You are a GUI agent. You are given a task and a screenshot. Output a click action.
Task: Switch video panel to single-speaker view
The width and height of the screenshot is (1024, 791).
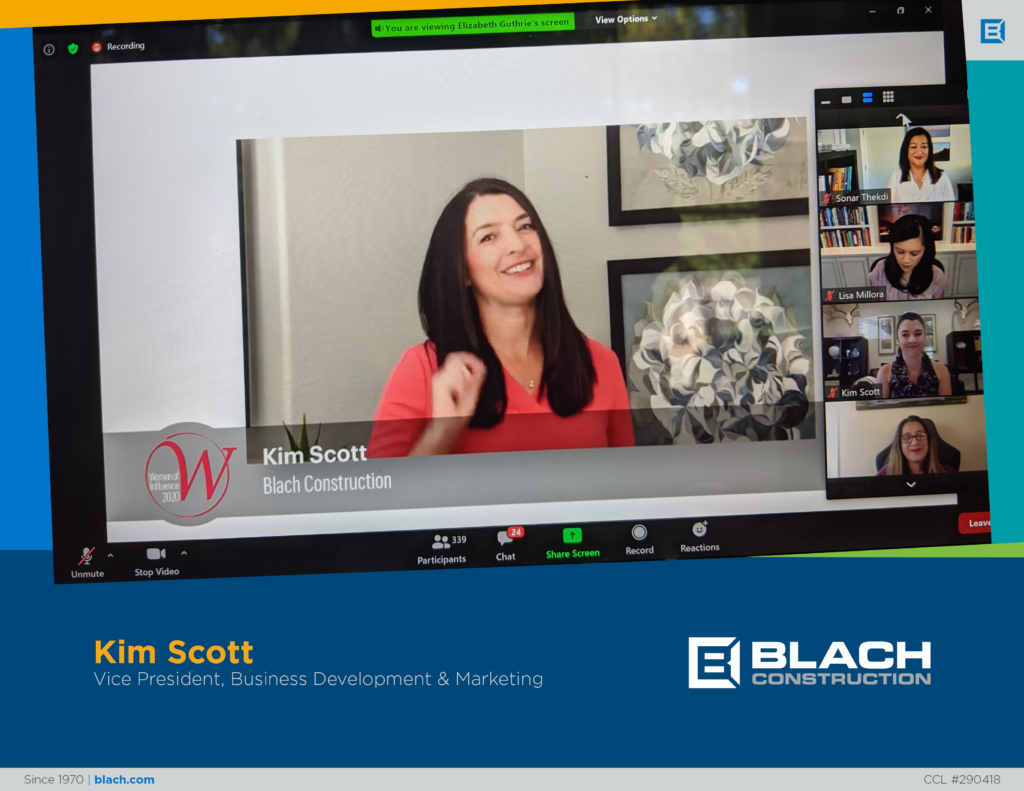tap(847, 99)
